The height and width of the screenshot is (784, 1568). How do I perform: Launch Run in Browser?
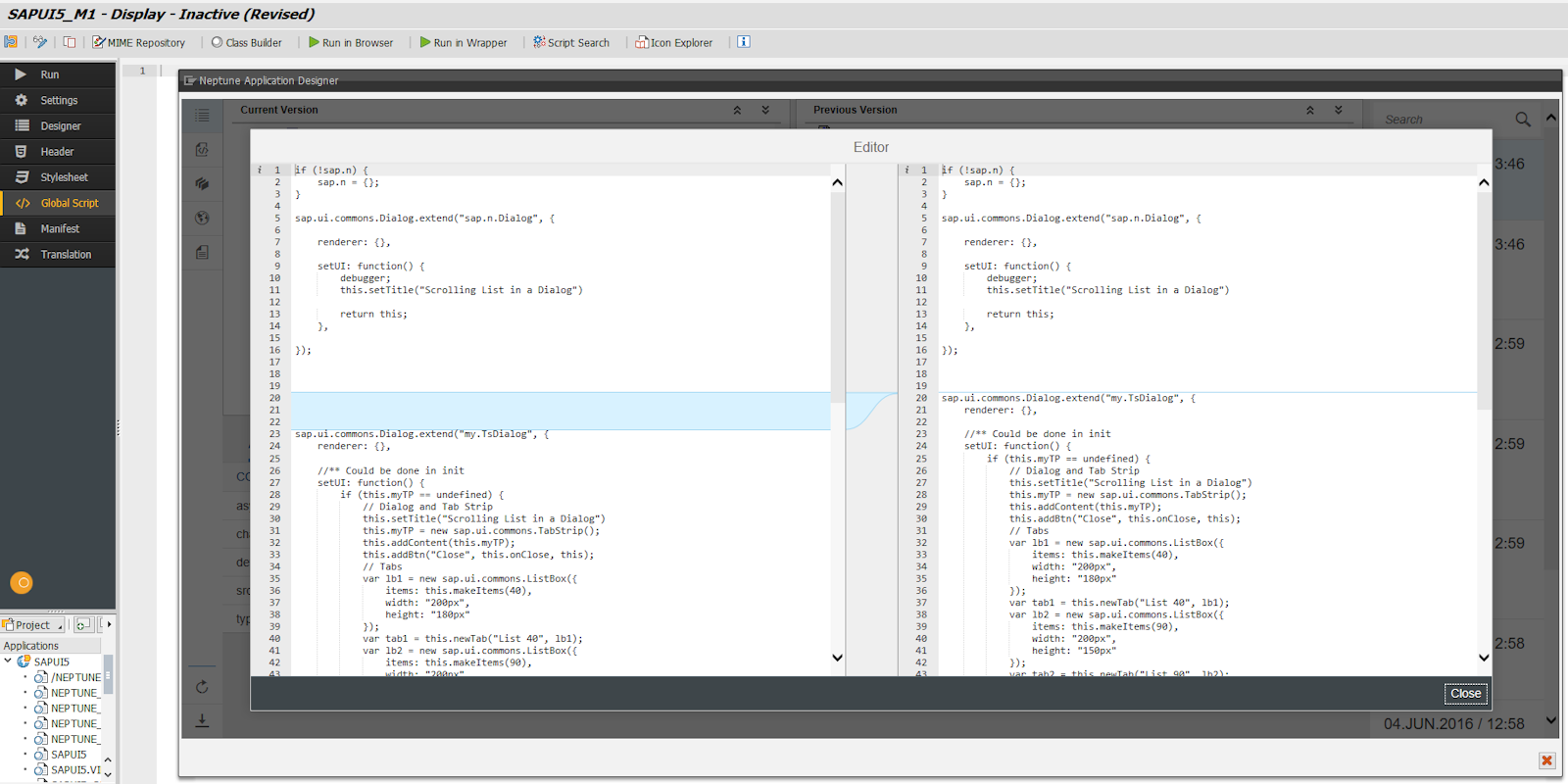351,42
